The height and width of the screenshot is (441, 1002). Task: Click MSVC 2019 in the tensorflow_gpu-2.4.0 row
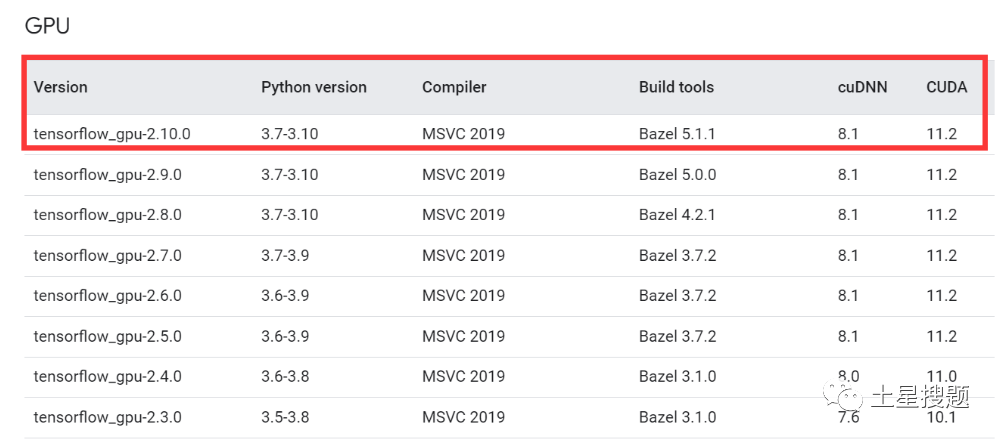pyautogui.click(x=463, y=377)
